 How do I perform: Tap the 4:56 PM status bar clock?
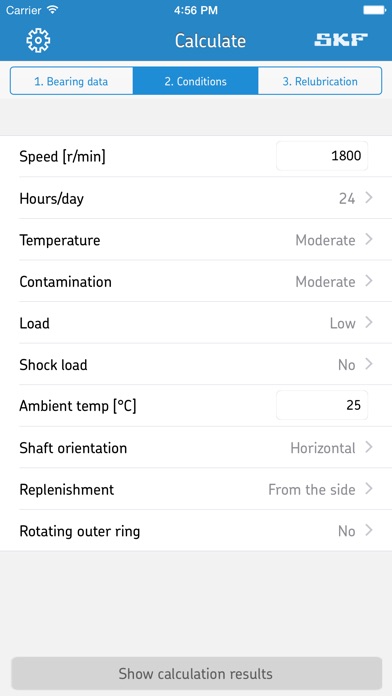coord(196,10)
